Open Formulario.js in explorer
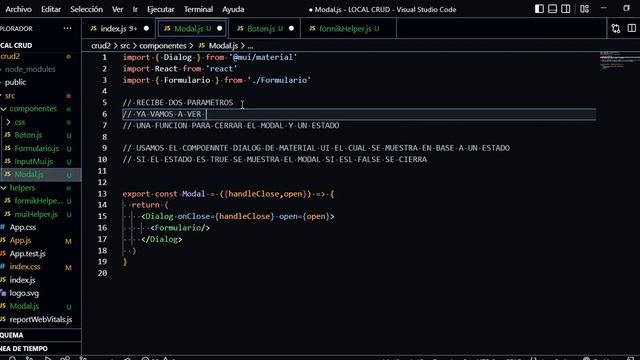The width and height of the screenshot is (640, 360). coord(36,149)
